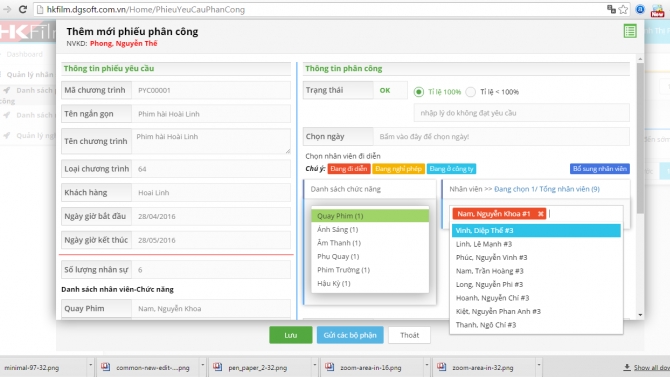Click the dialog scrollbar down arrow
The width and height of the screenshot is (670, 377).
640,315
